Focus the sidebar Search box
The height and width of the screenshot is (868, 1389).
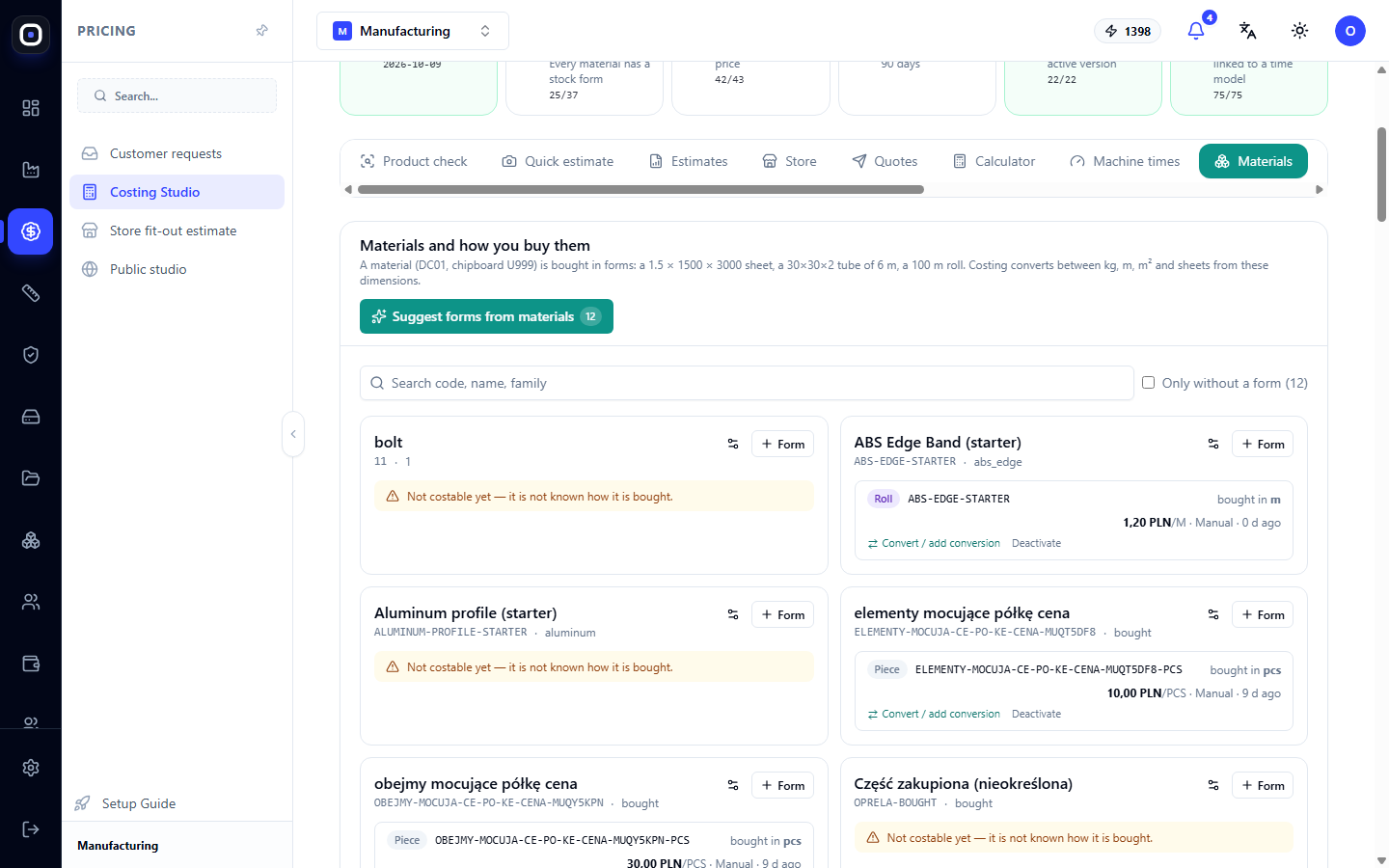[177, 95]
